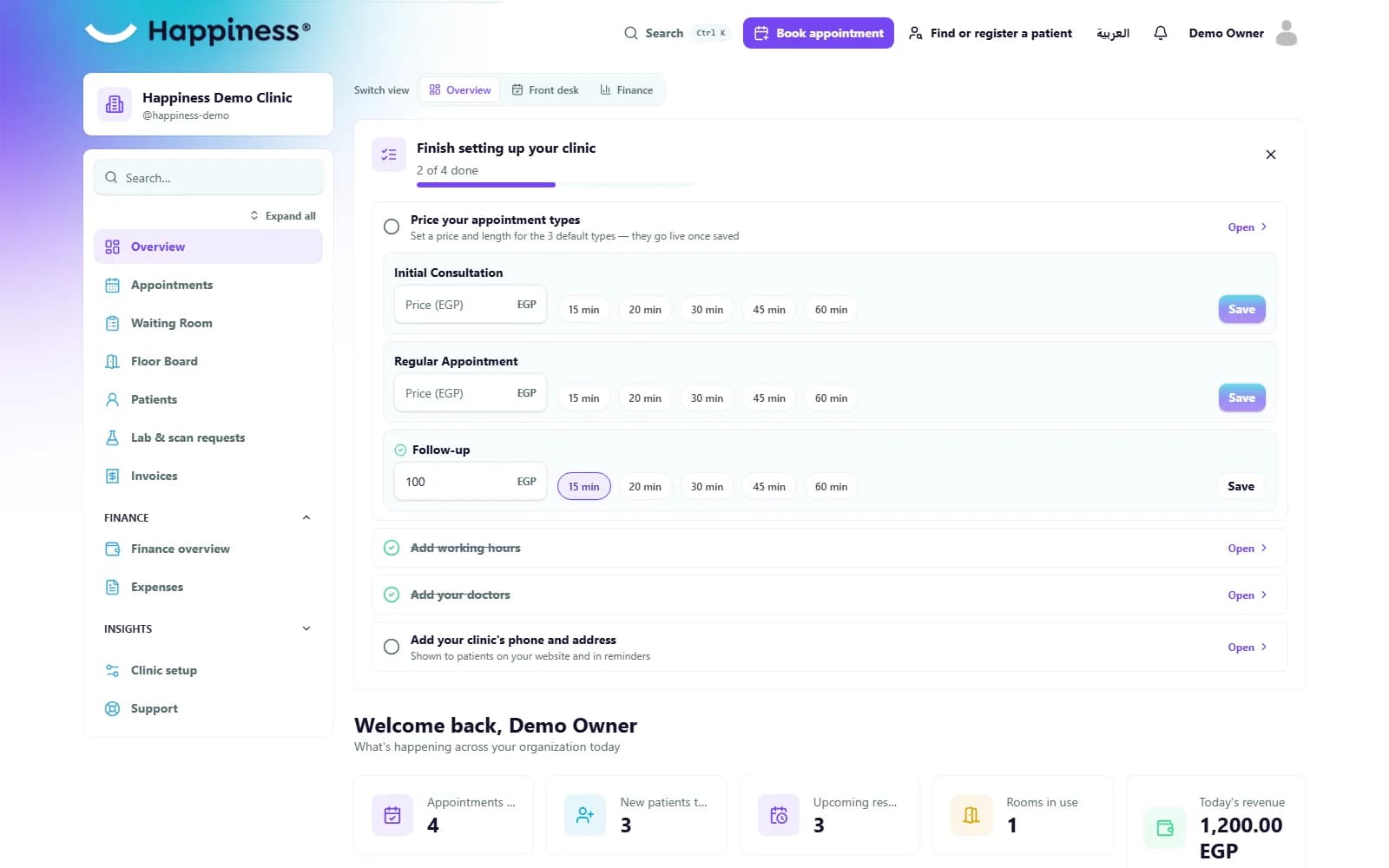1389x868 pixels.
Task: Click the Book appointment button
Action: (818, 33)
